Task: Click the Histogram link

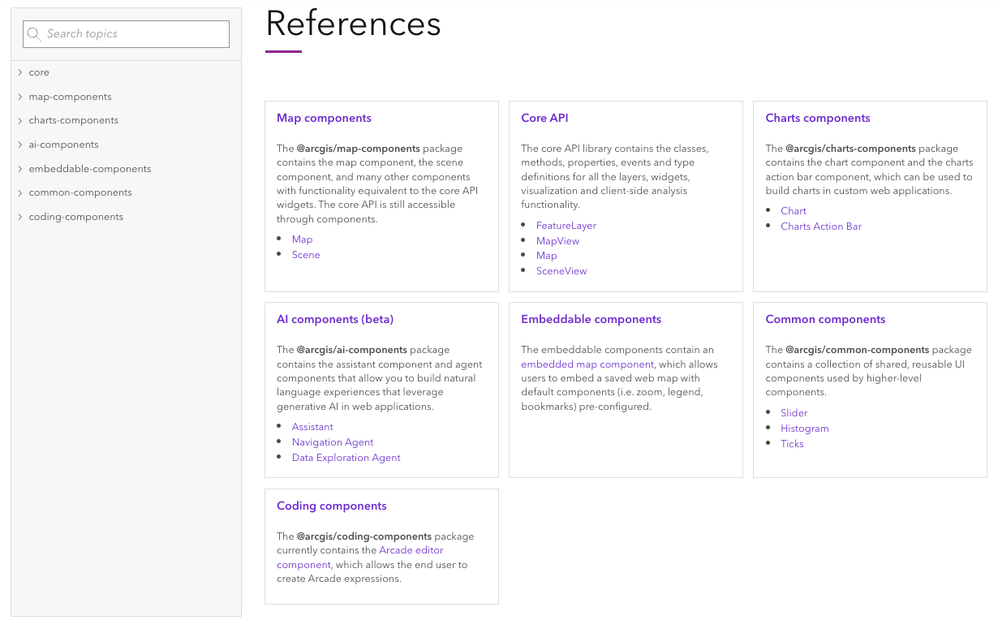Action: pyautogui.click(x=805, y=428)
